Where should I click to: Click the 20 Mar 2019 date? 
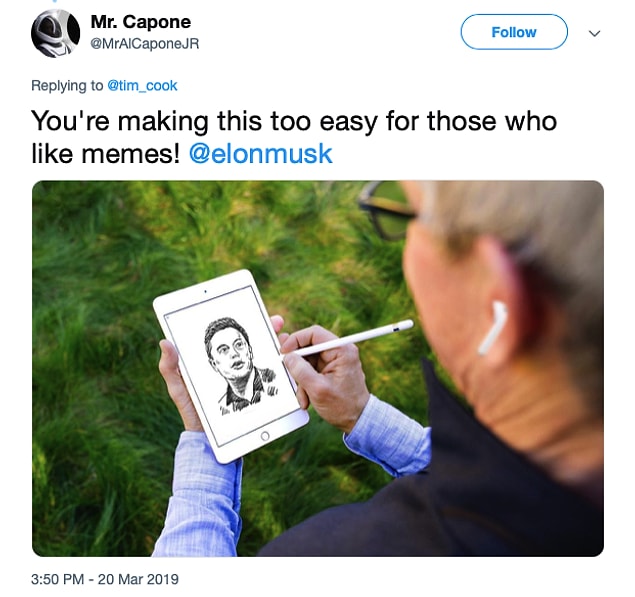(138, 579)
